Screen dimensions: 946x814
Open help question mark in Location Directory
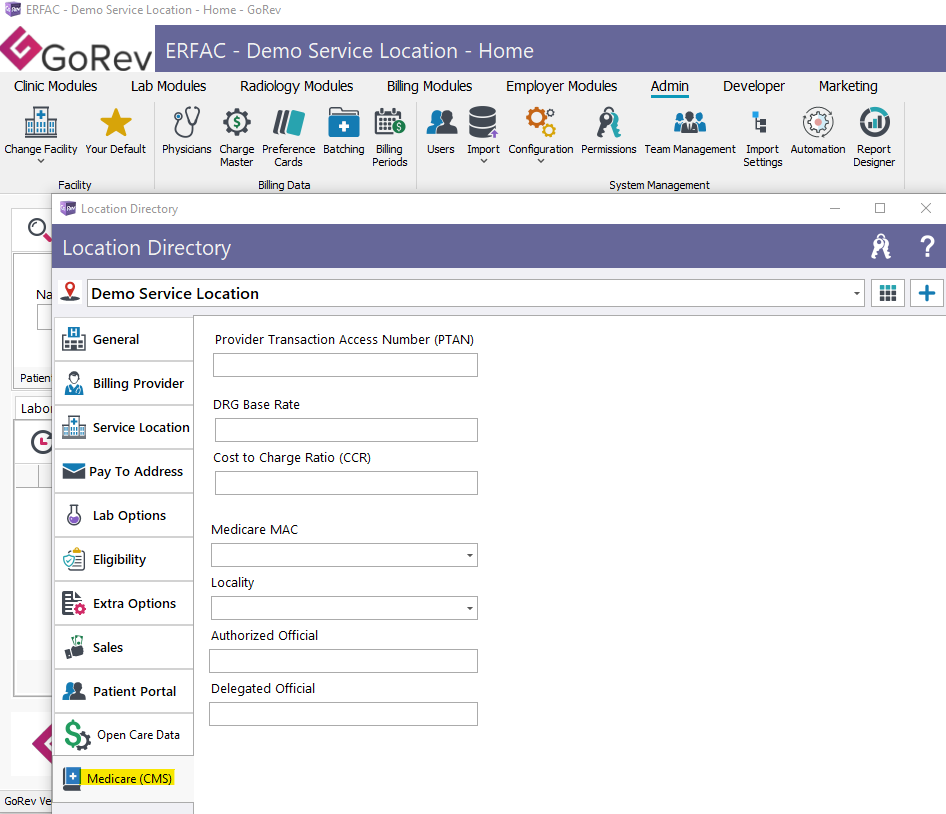(927, 246)
